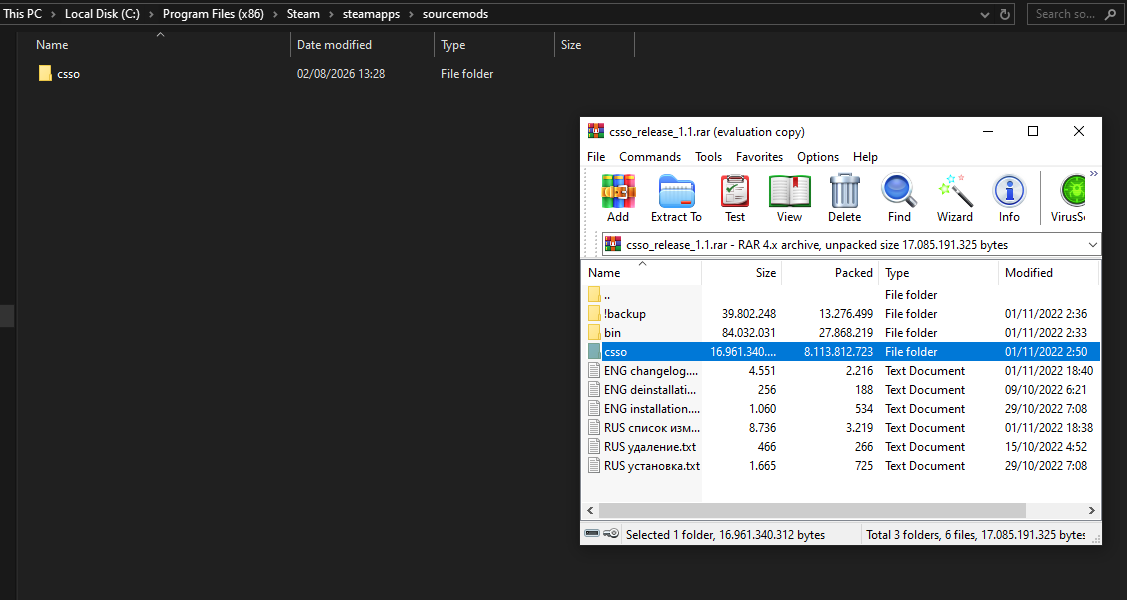Open the Commands menu
Image resolution: width=1127 pixels, height=600 pixels.
[650, 157]
